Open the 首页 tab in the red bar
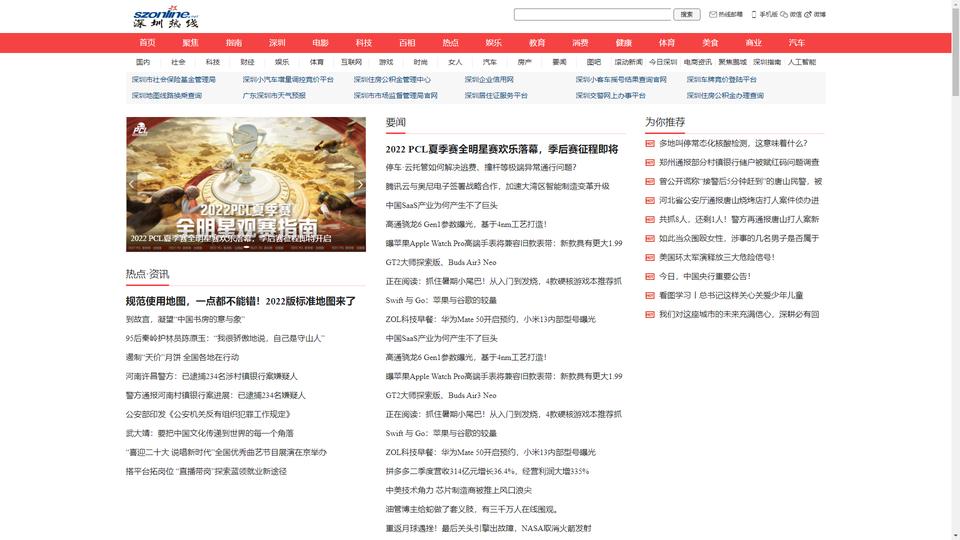The image size is (960, 540). coord(148,43)
